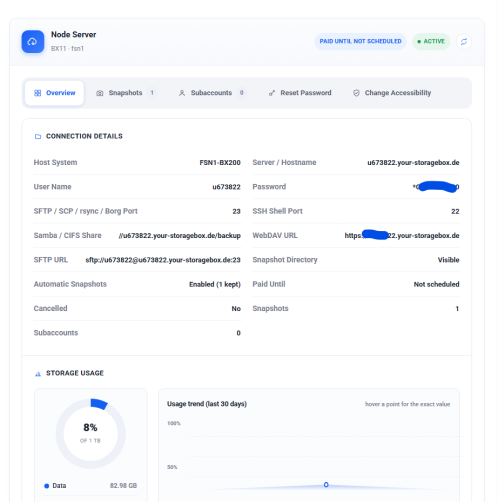Click the sftp:// URL value
498x502 pixels.
[x=163, y=260]
